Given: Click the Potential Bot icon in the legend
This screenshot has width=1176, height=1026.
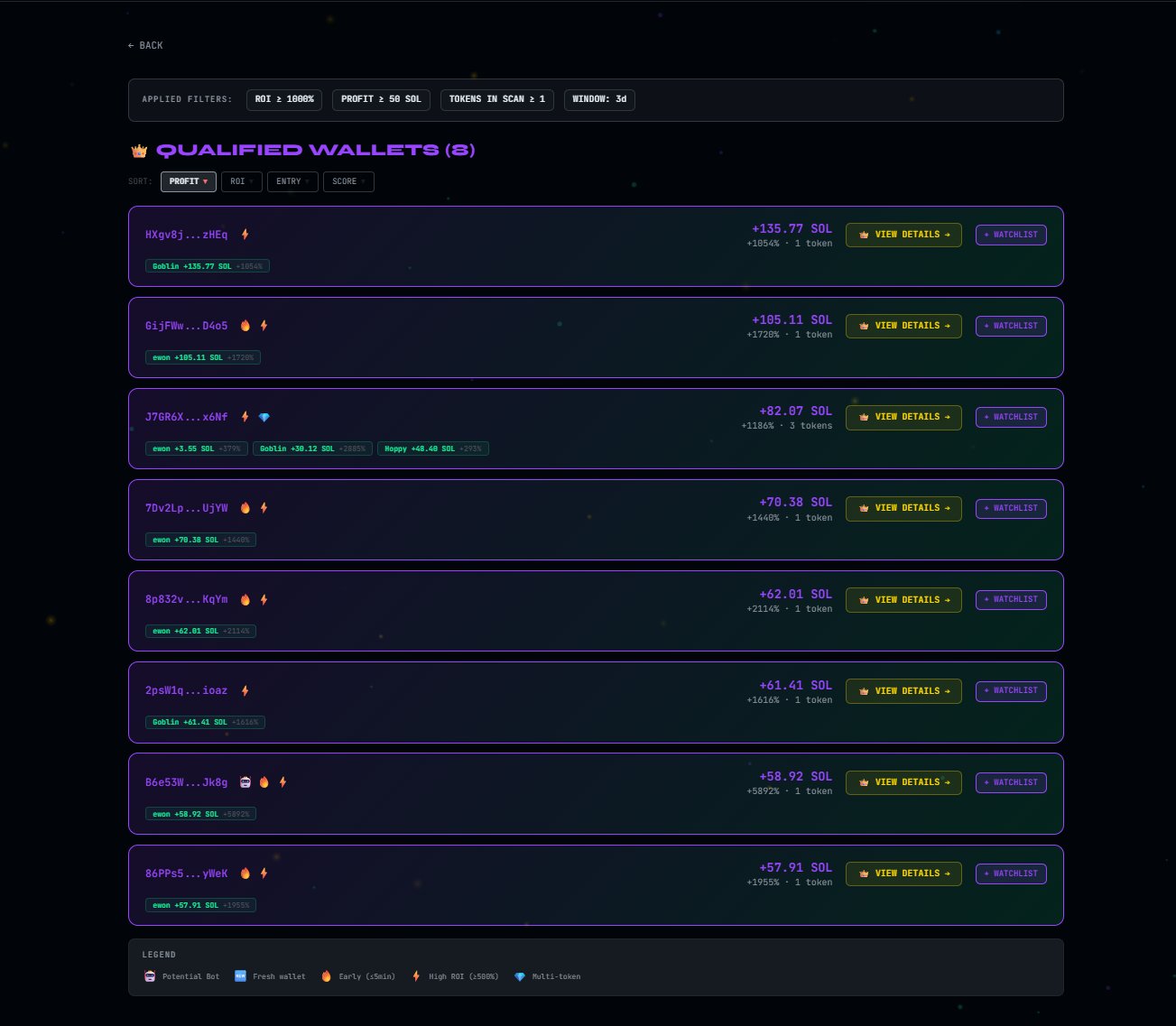Looking at the screenshot, I should pyautogui.click(x=150, y=976).
